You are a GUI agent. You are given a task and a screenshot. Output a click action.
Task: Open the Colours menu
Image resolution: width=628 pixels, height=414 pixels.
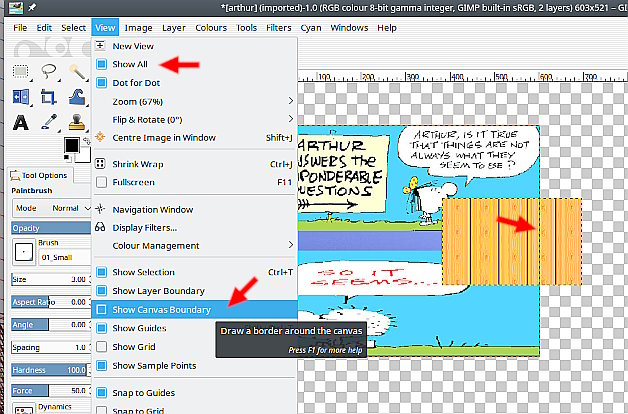pos(211,28)
